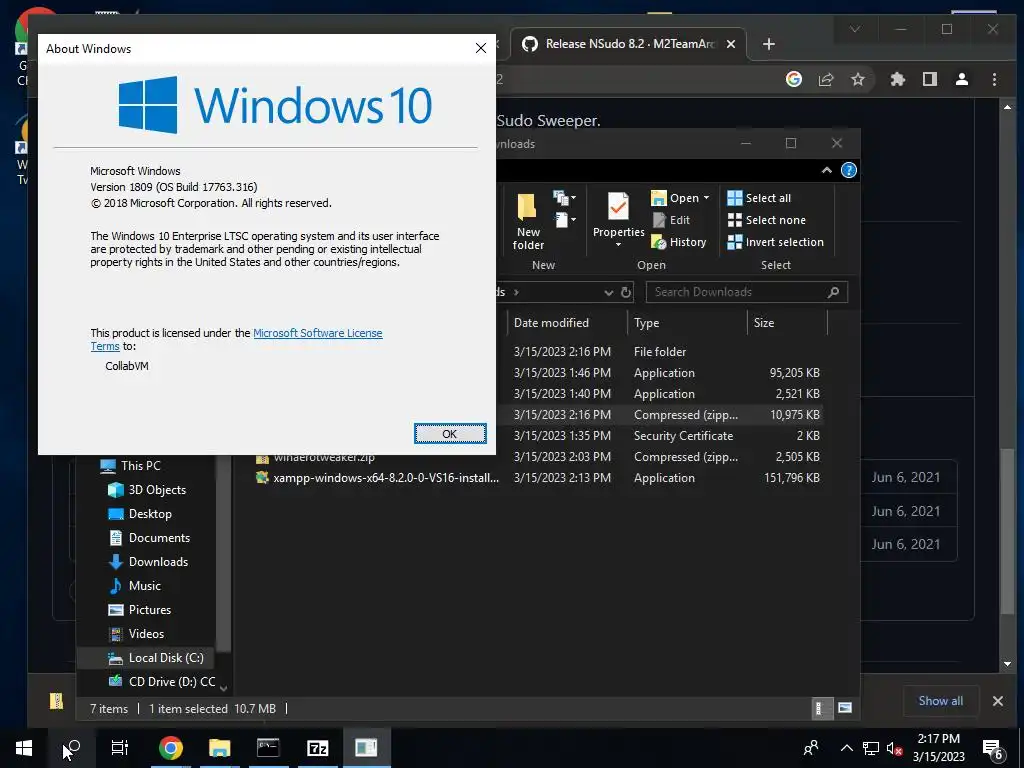Close the Release NSudo 8.2 tab
Viewport: 1024px width, 768px height.
click(x=731, y=44)
